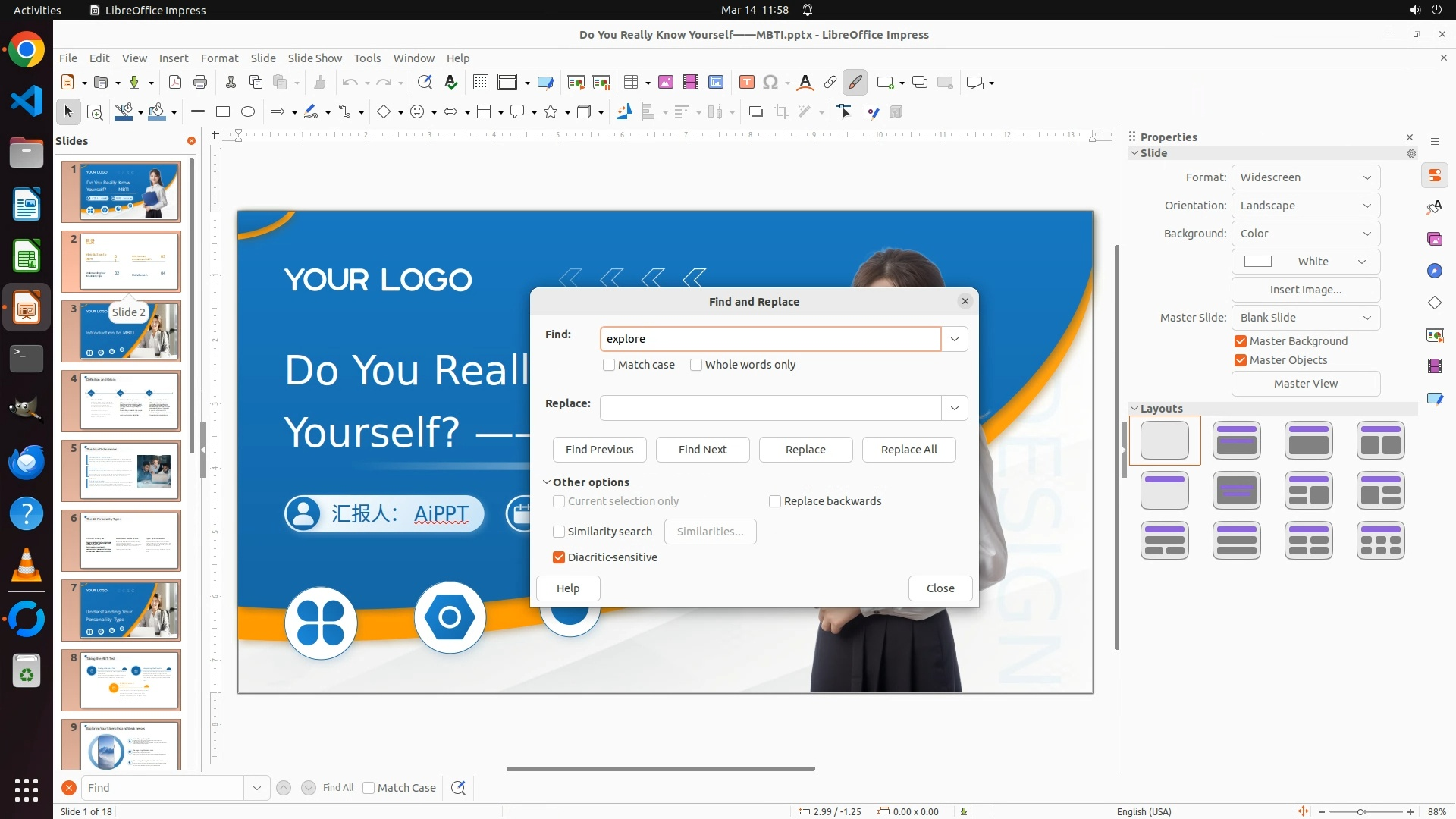Toggle the Shadow icon in drawing toolbar
The image size is (1456, 819).
755,112
